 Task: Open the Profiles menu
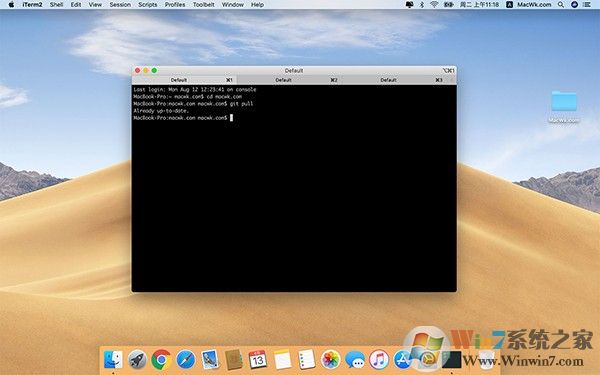(175, 5)
